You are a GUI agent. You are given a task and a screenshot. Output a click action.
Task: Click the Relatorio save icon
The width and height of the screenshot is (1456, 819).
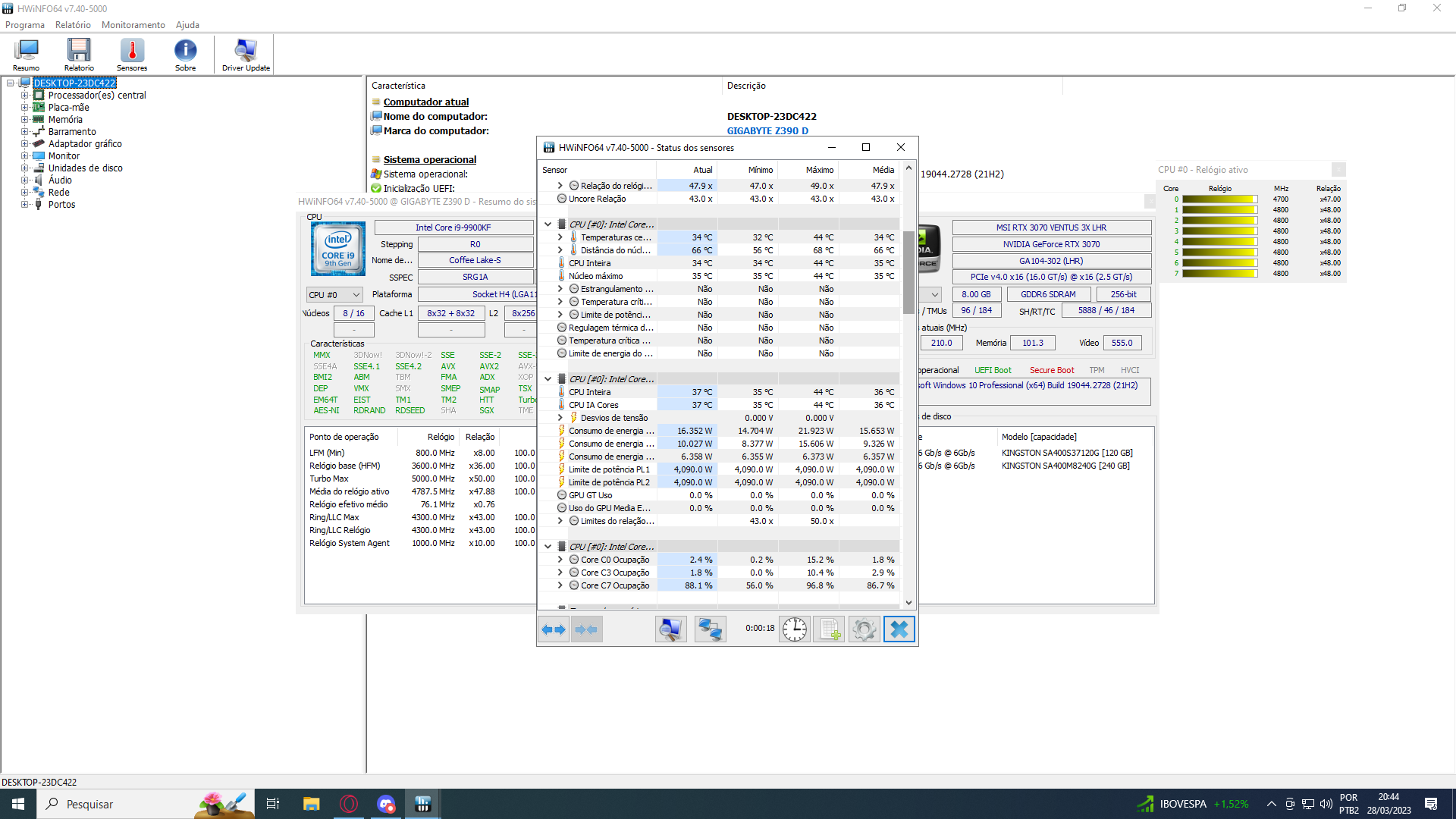point(79,55)
